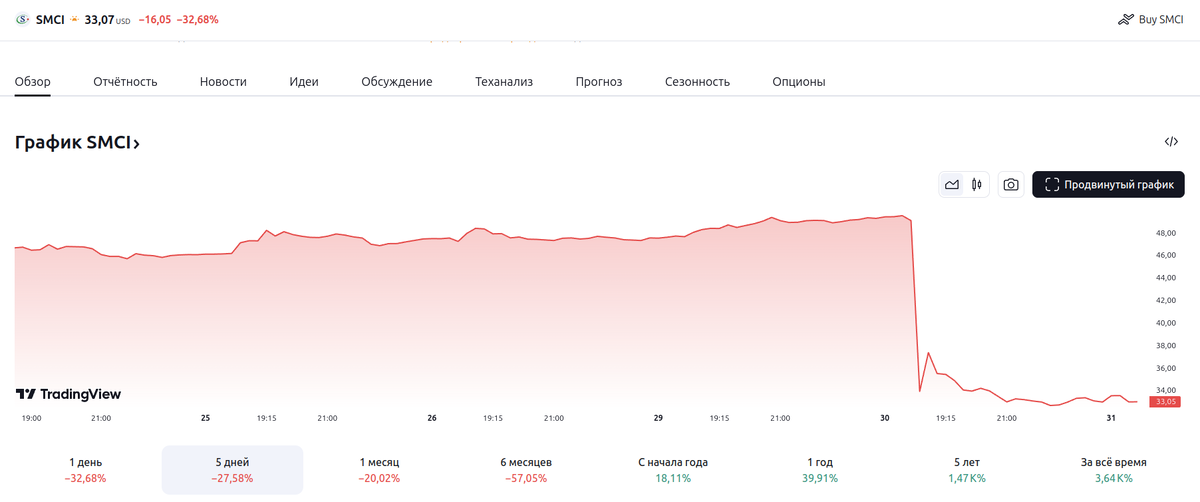
Task: Click the SMCI company logo icon
Action: coord(23,19)
